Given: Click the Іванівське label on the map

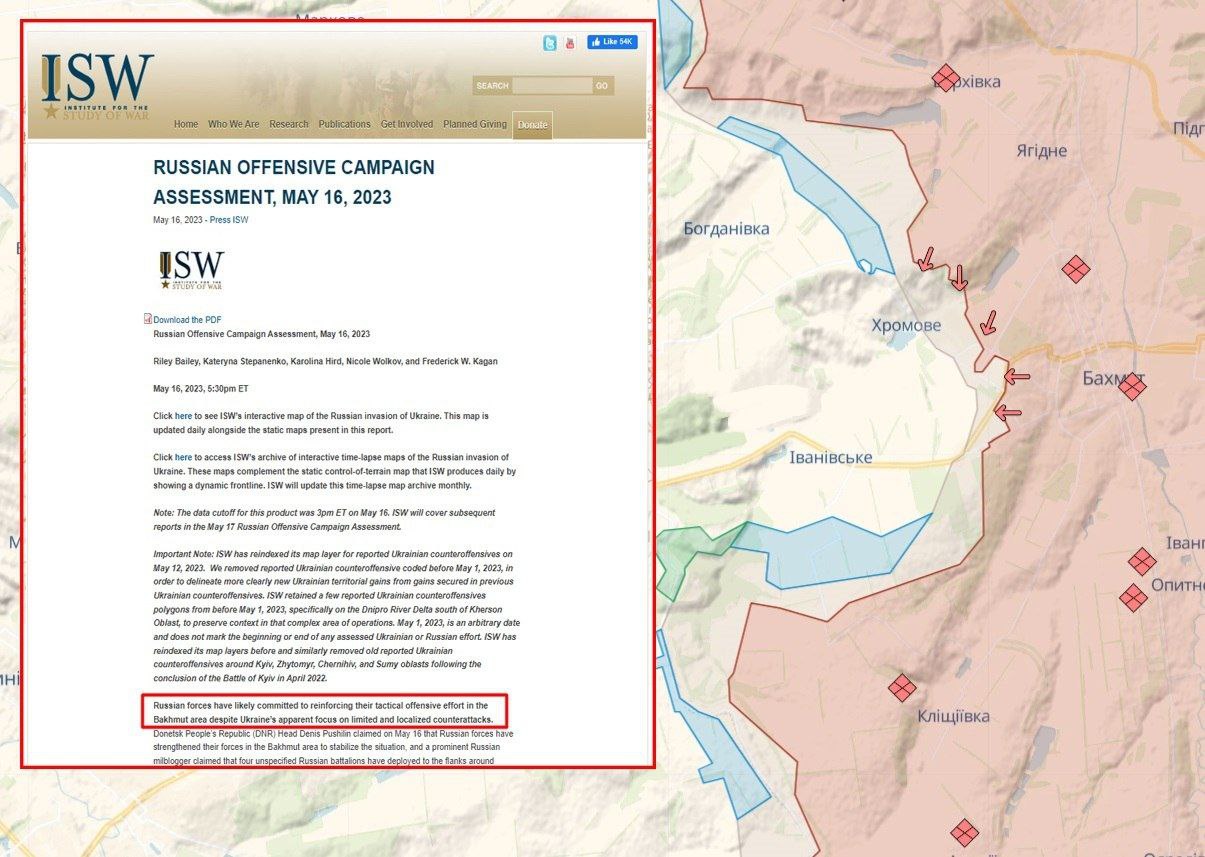Looking at the screenshot, I should pyautogui.click(x=831, y=458).
